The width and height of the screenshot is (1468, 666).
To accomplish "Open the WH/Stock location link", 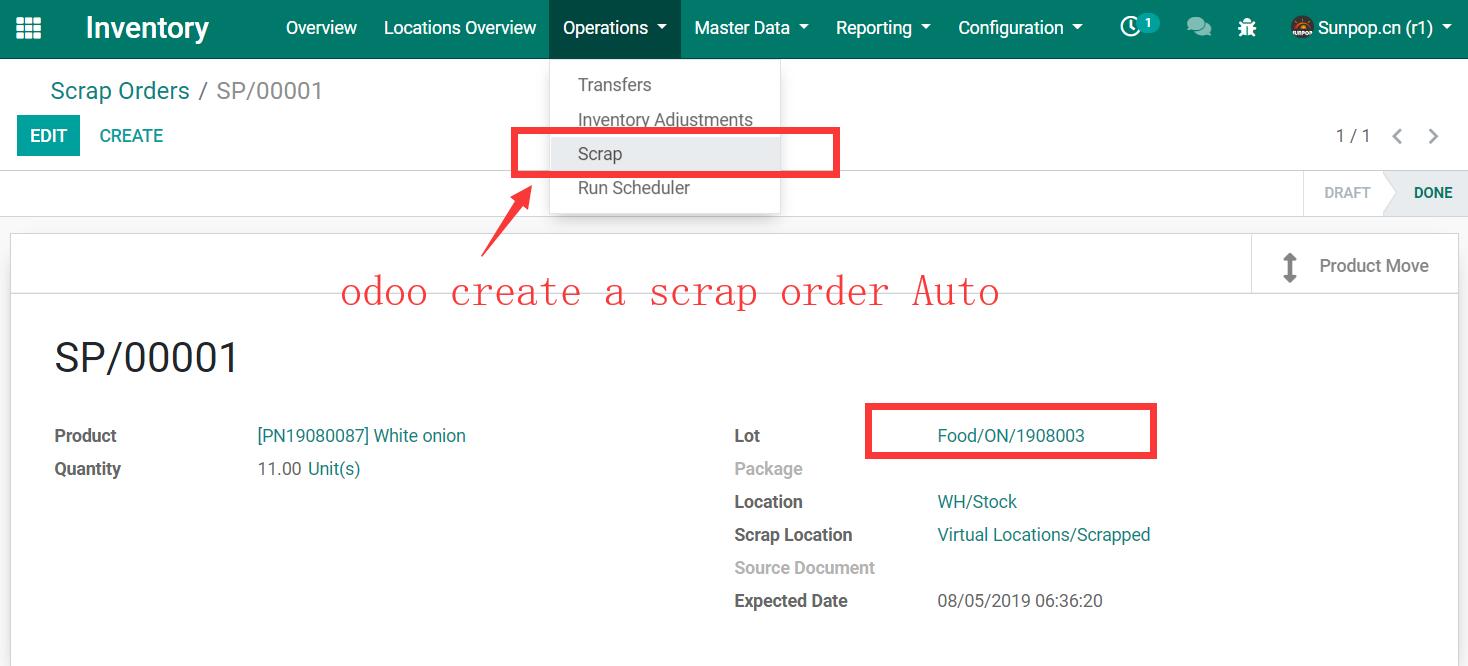I will click(977, 502).
